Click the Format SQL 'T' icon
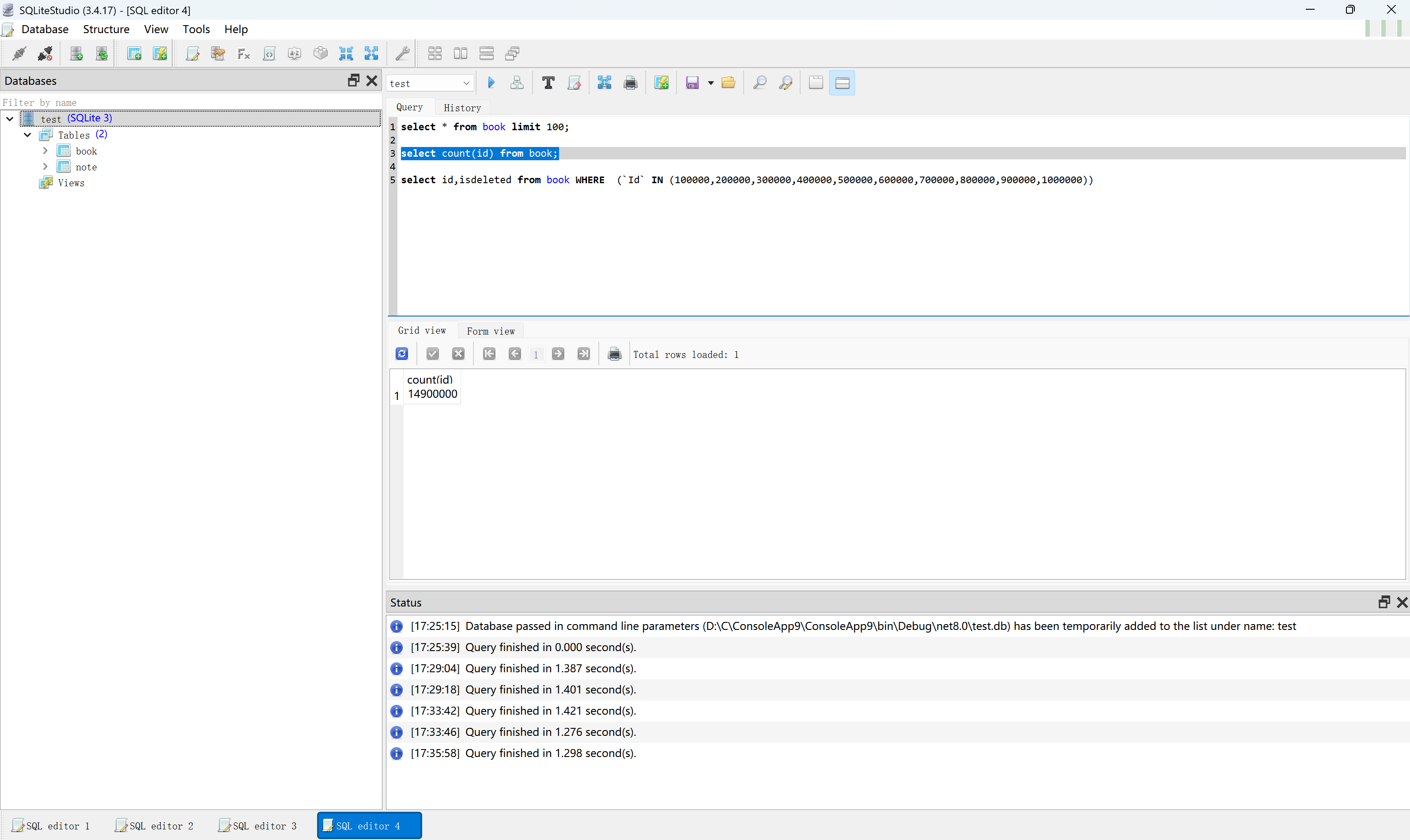Image resolution: width=1410 pixels, height=840 pixels. pos(548,83)
